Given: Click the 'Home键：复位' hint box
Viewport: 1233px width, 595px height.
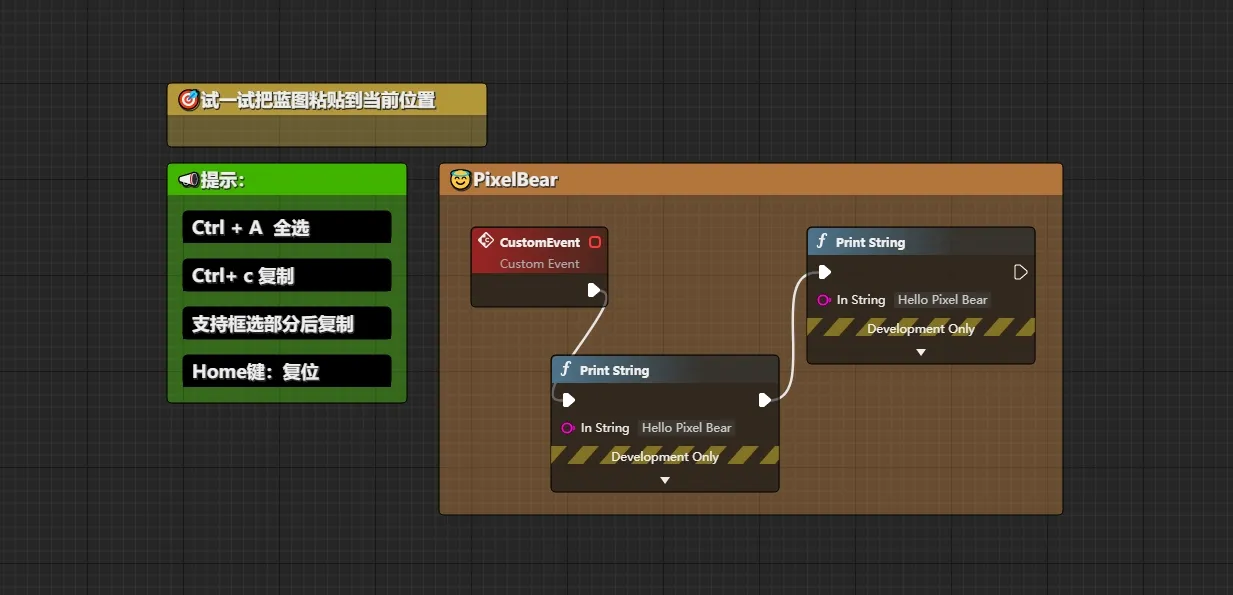Looking at the screenshot, I should pyautogui.click(x=287, y=371).
